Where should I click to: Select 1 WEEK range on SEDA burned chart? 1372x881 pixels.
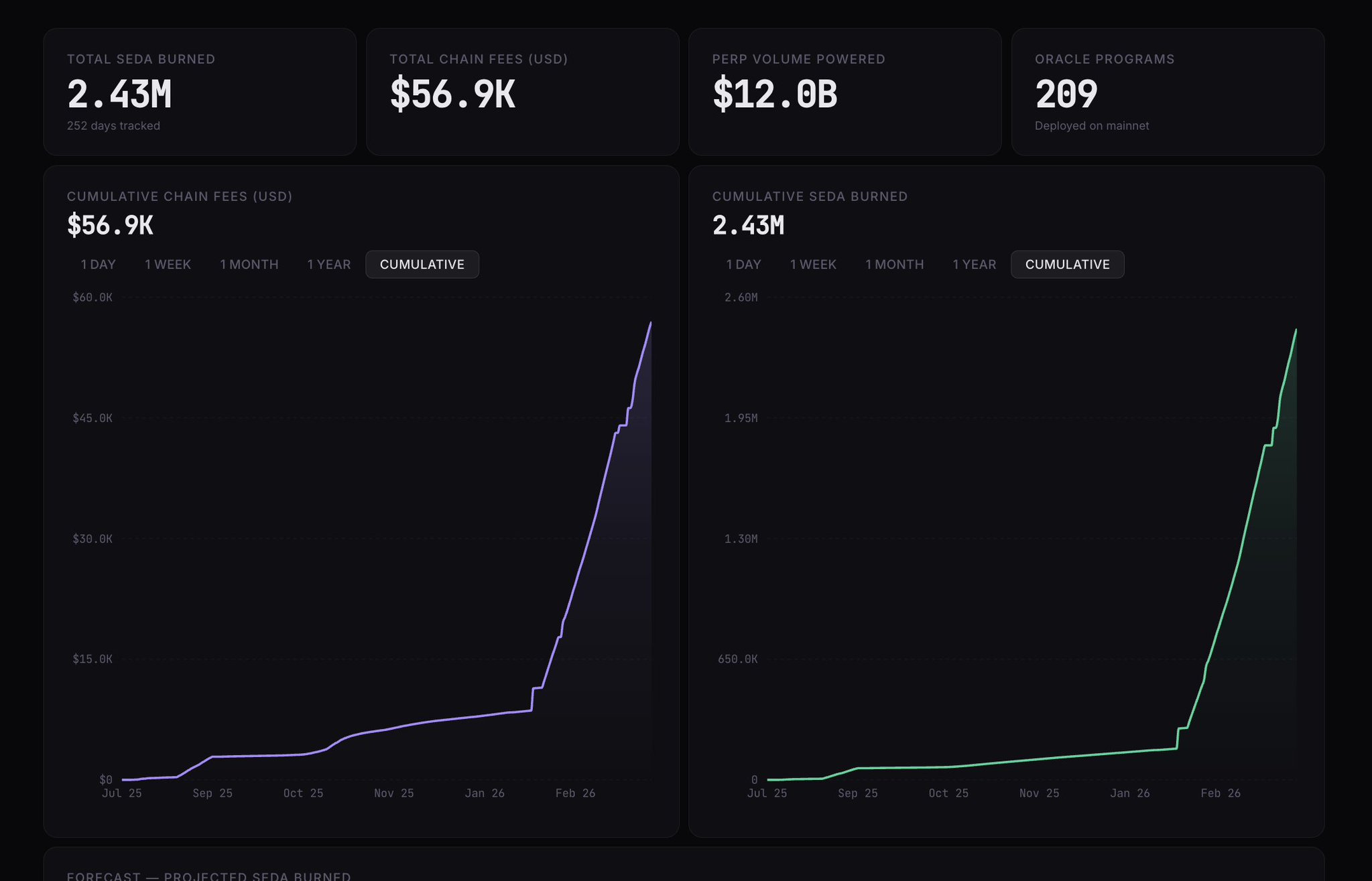pos(812,265)
